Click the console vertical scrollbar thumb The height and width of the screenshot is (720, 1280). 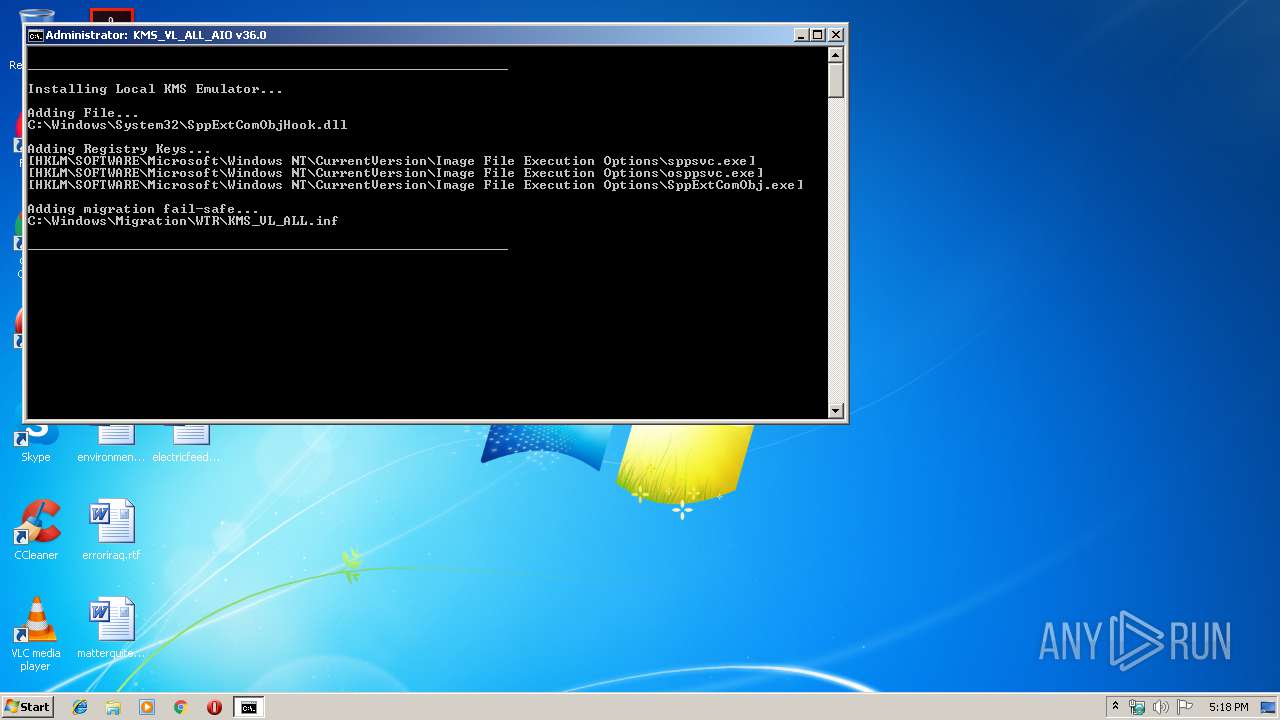pyautogui.click(x=836, y=80)
